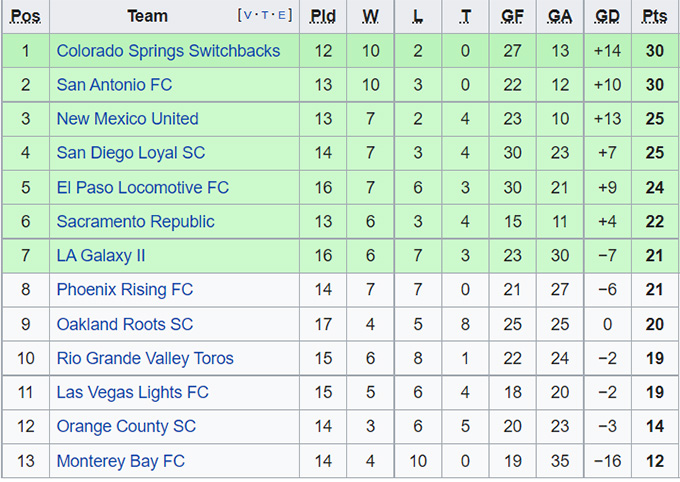Click the Las Vegas Lights FC link
680x482 pixels.
pos(132,392)
